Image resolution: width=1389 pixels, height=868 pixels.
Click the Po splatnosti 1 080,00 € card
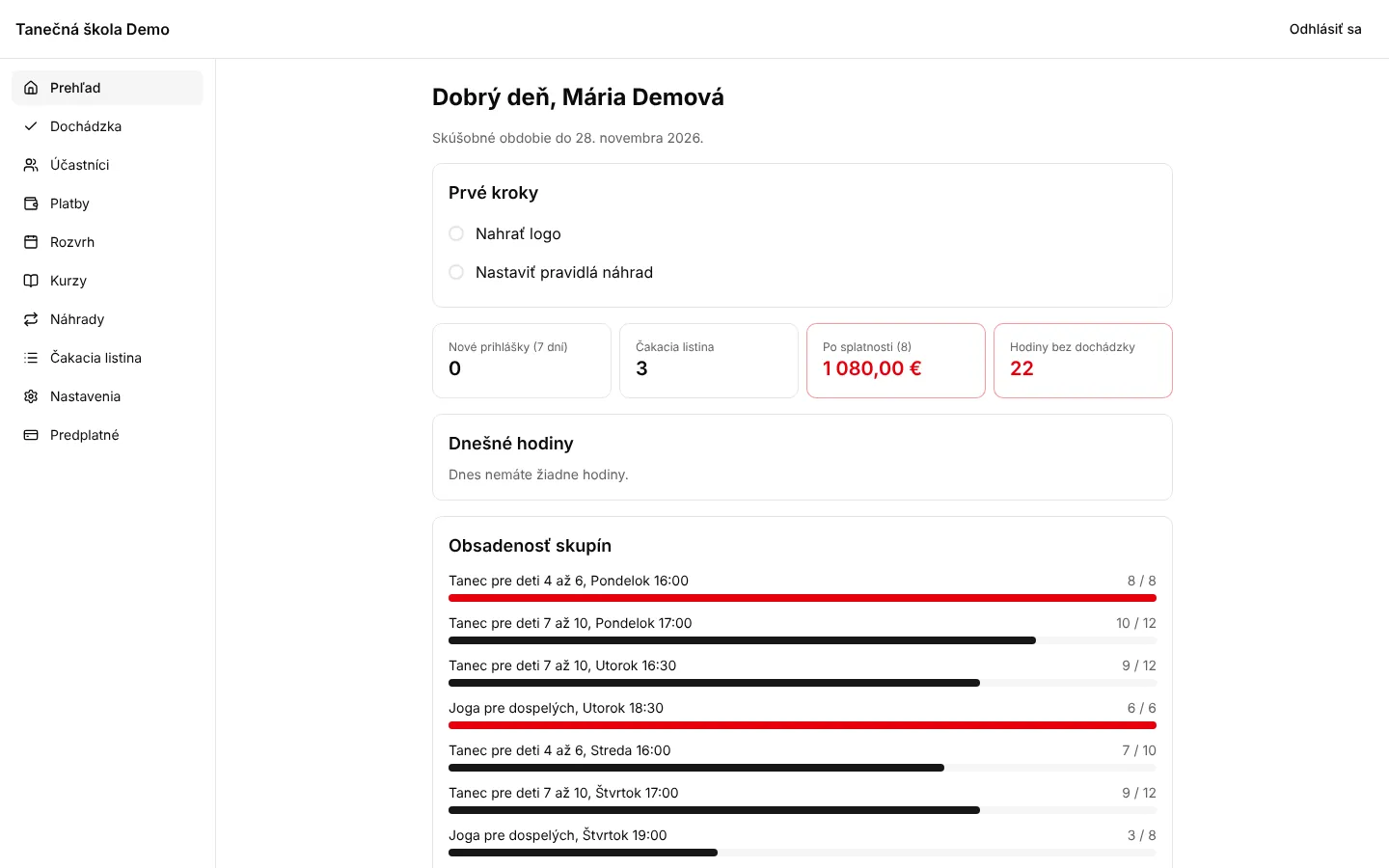coord(896,361)
